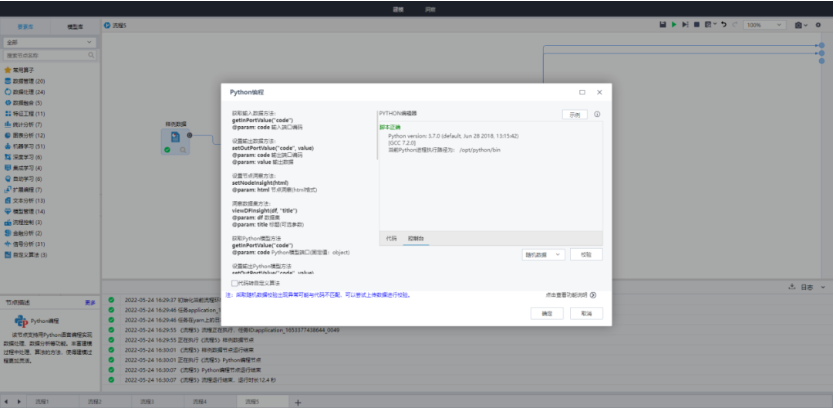
Task: Click the 搜索节点名称 search input field
Action: [x=45, y=55]
